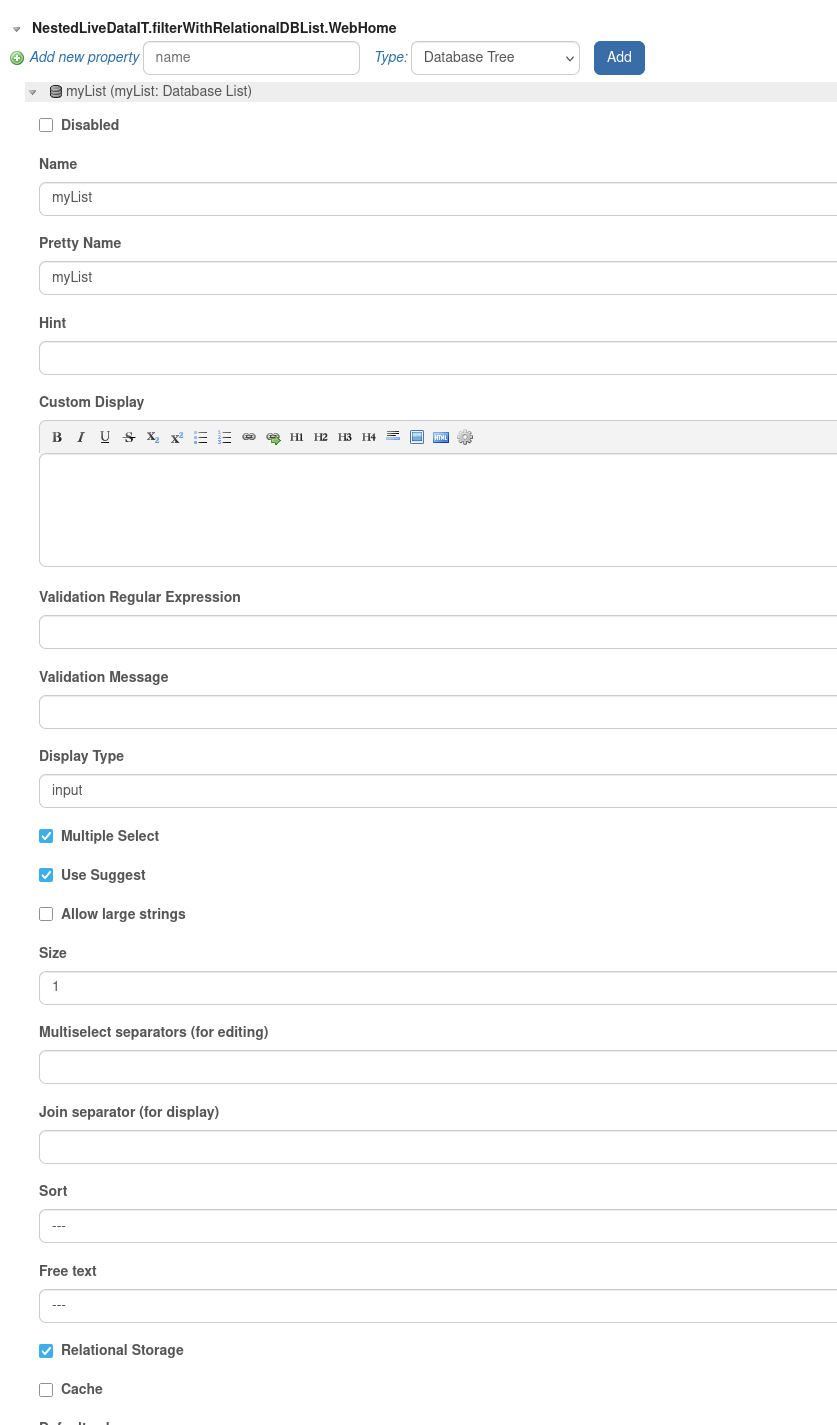This screenshot has width=837, height=1425.
Task: Apply italic in Custom Display toolbar
Action: (81, 437)
